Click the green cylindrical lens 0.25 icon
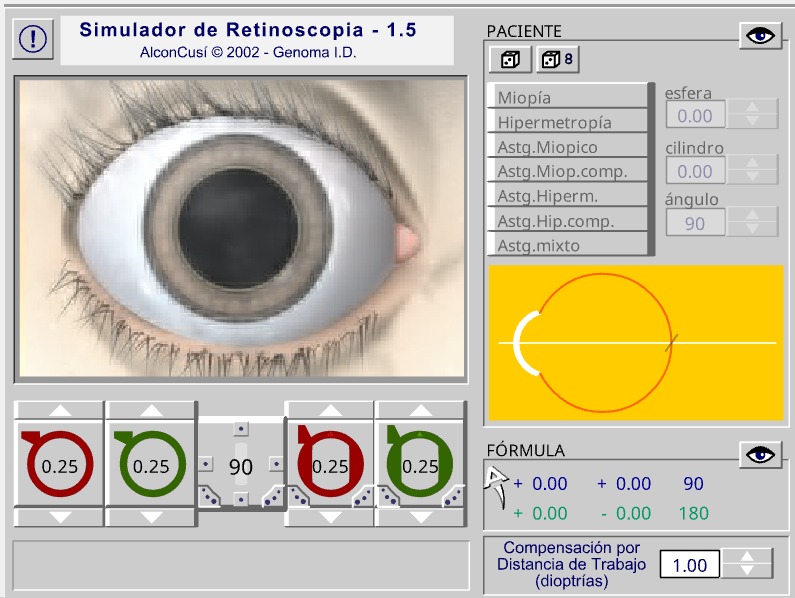The width and height of the screenshot is (795, 598). point(420,465)
